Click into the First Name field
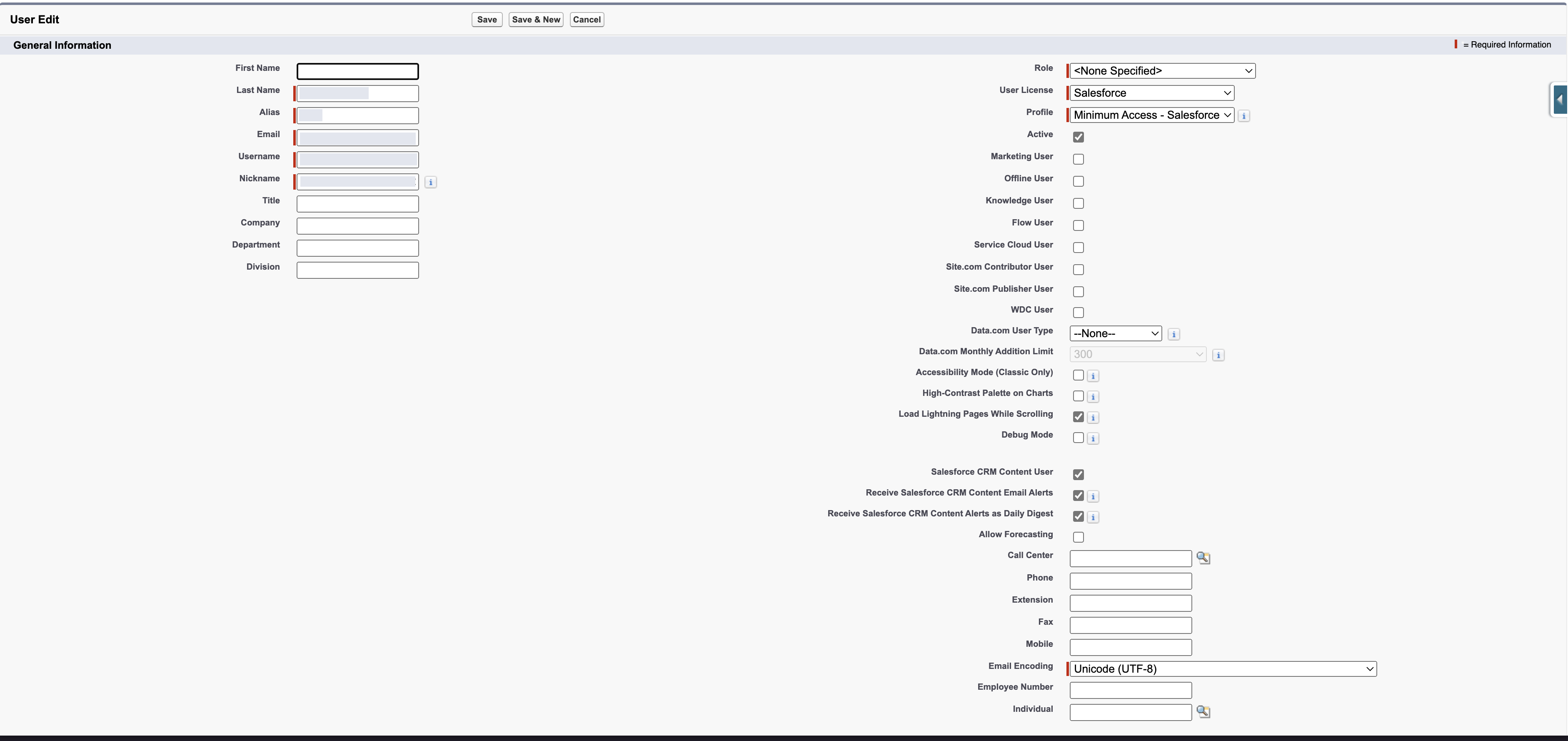Screen dimensions: 1568x741 click(x=357, y=72)
